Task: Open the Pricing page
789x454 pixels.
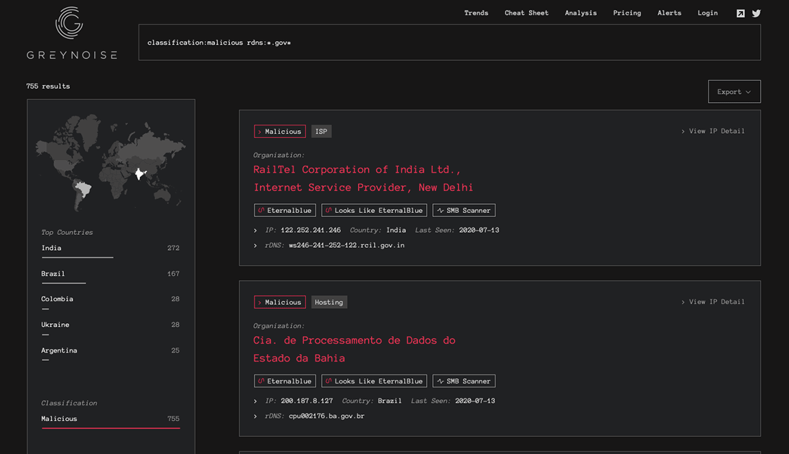Action: click(627, 13)
